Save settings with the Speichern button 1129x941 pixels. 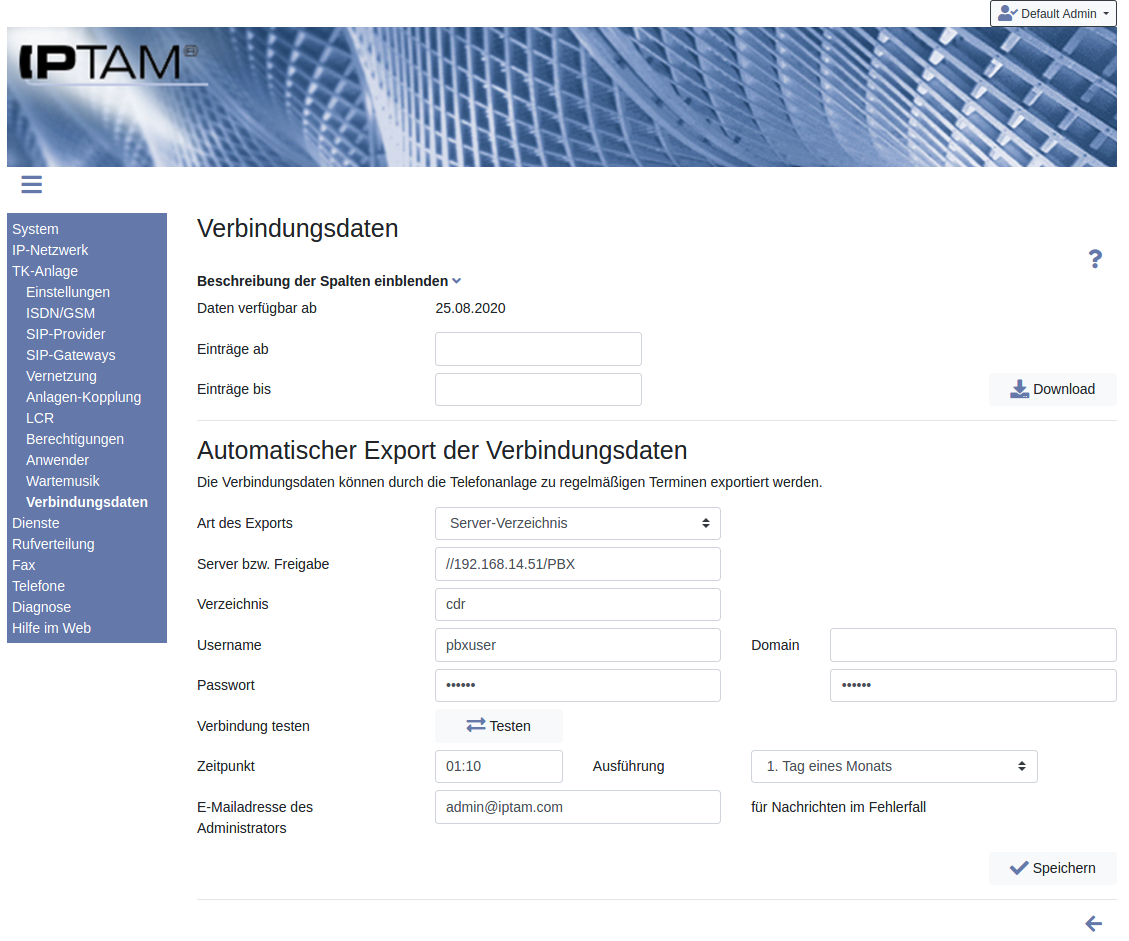click(x=1052, y=868)
